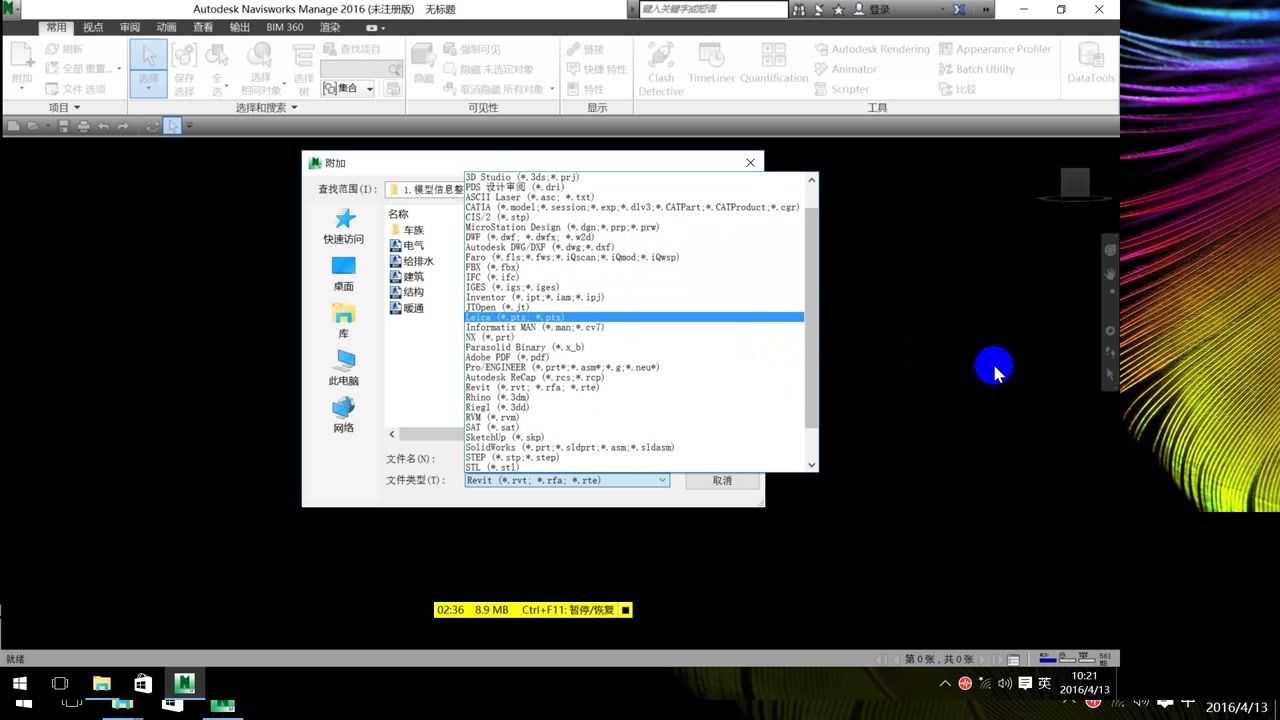Open the TimeLiner tool
Viewport: 1280px width, 720px height.
pyautogui.click(x=712, y=63)
